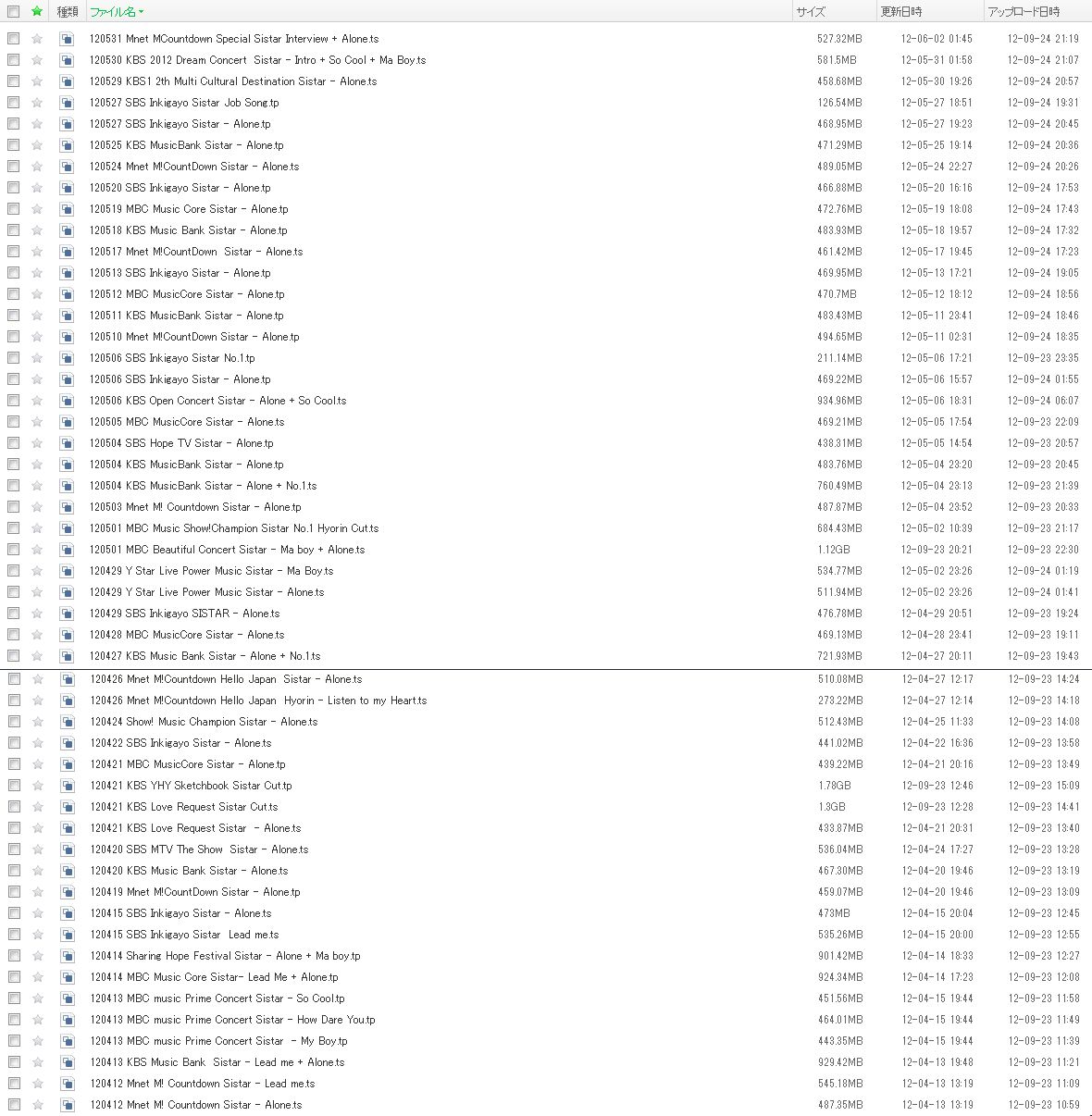
Task: Click the 1.78GB size cell
Action: point(833,786)
